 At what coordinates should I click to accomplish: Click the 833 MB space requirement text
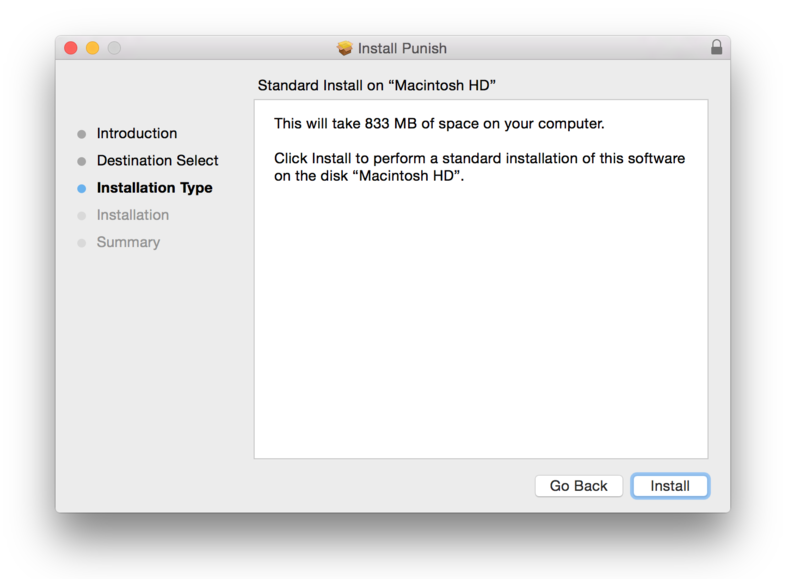(439, 124)
